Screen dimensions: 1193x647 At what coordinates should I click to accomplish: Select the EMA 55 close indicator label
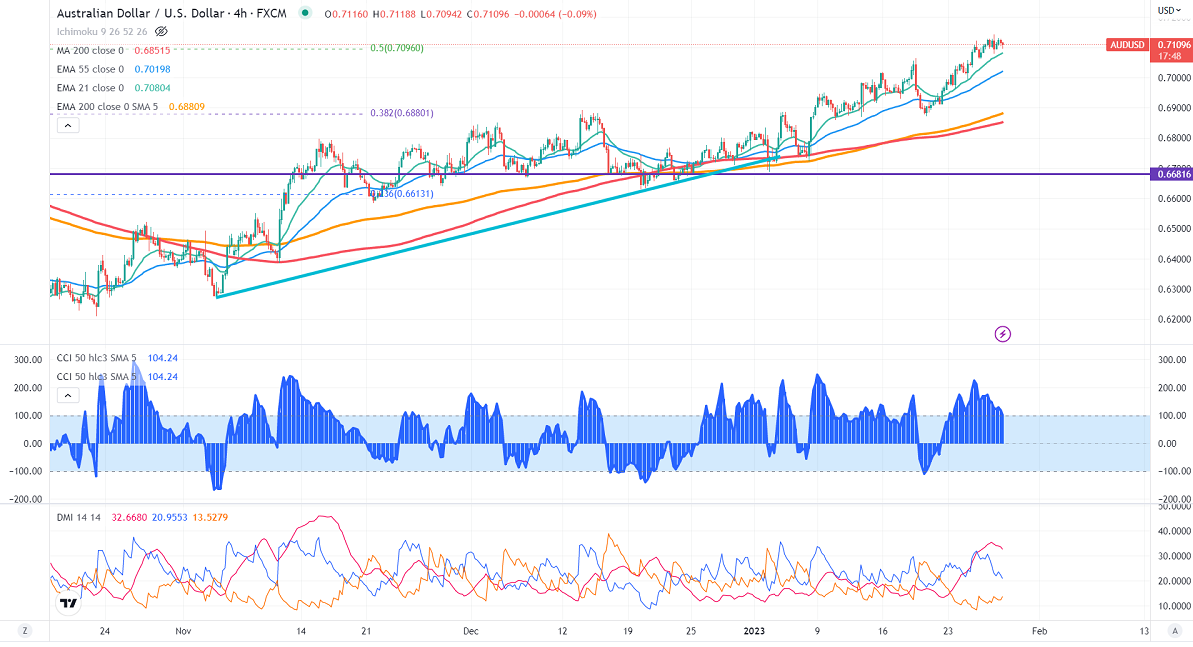[90, 69]
